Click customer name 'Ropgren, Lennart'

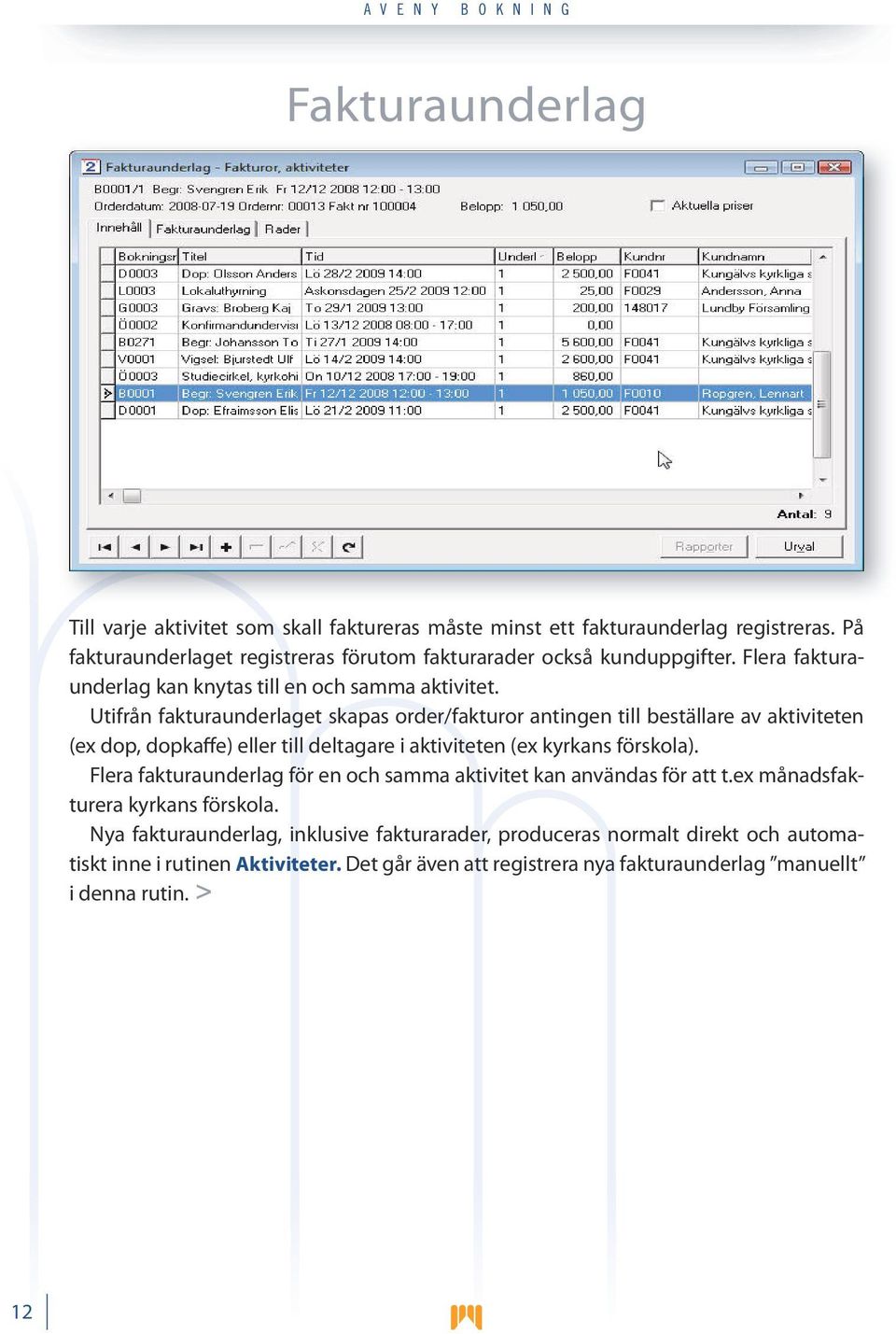click(x=755, y=394)
